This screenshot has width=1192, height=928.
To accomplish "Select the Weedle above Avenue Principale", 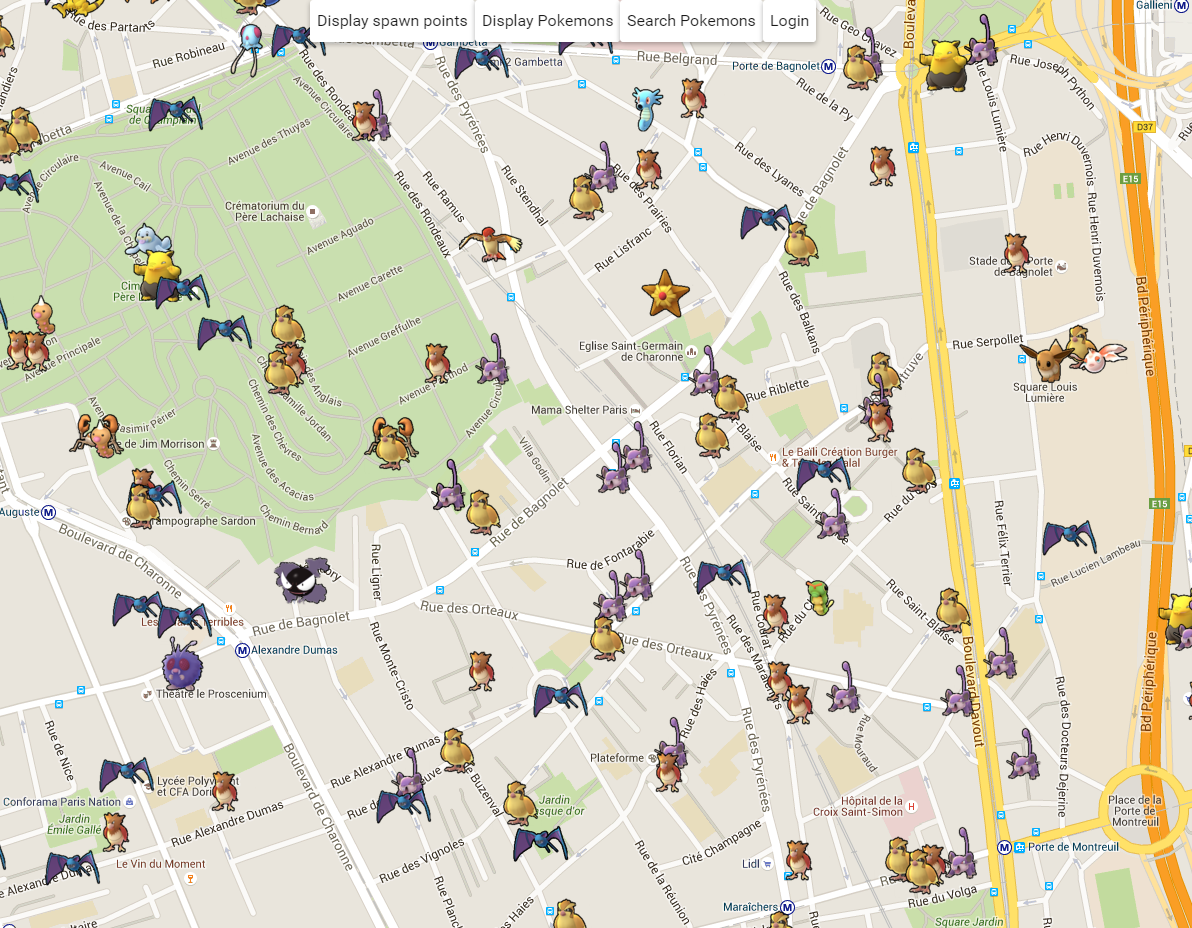I will (43, 315).
